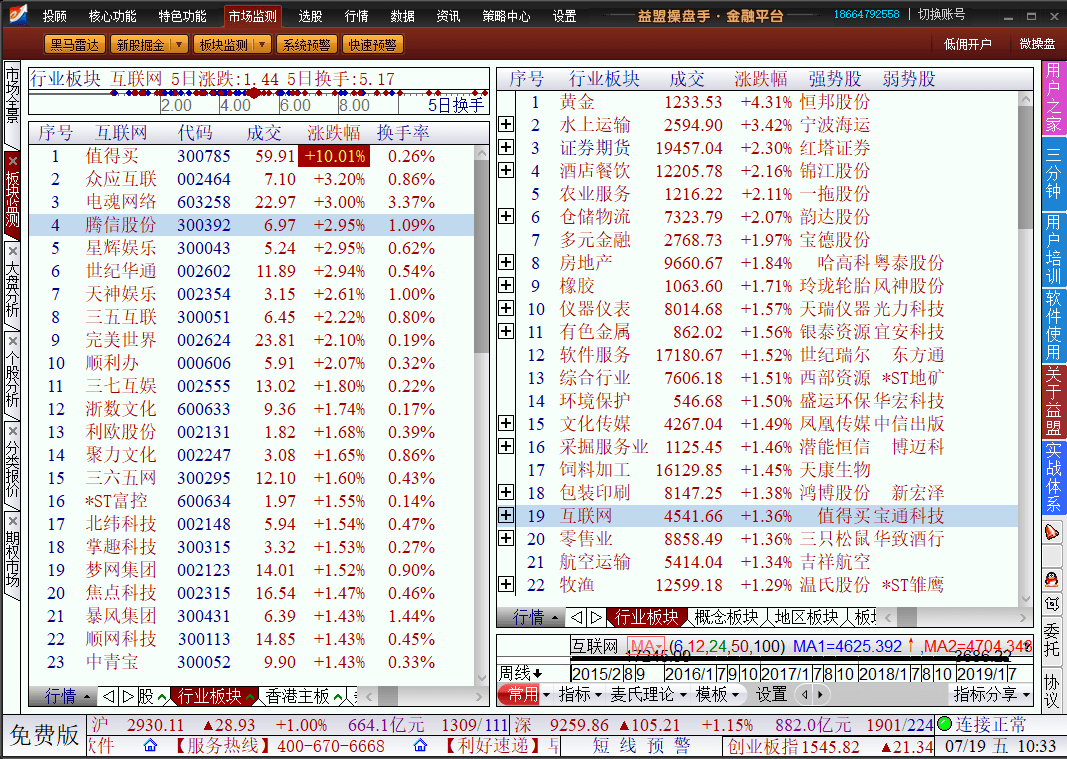The width and height of the screenshot is (1067, 759).
Task: Click the 快速预警 button
Action: 372,44
